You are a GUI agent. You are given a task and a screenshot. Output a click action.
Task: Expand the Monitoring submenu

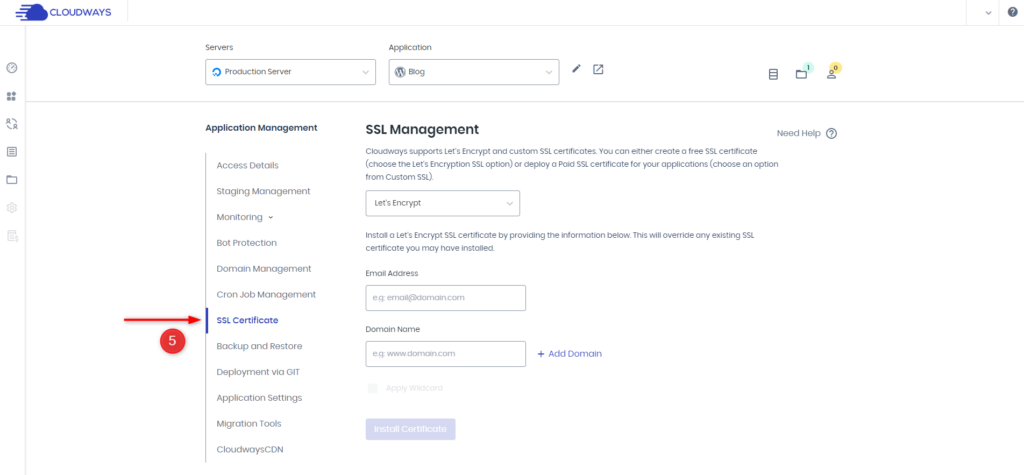point(244,217)
